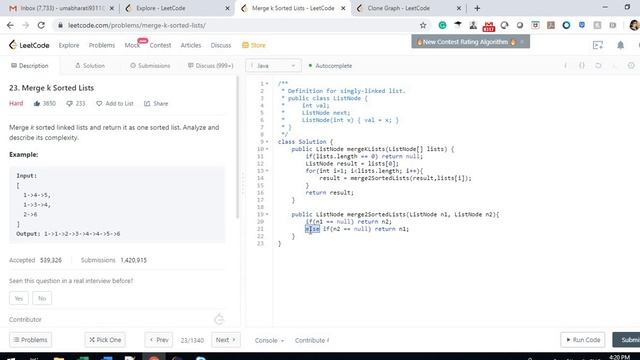Reload the LeetCode page
Screen dimensions: 640x360
pos(41,25)
